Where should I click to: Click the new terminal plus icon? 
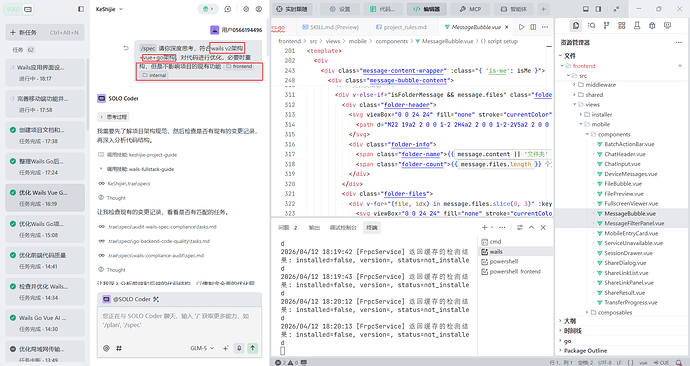click(x=484, y=227)
